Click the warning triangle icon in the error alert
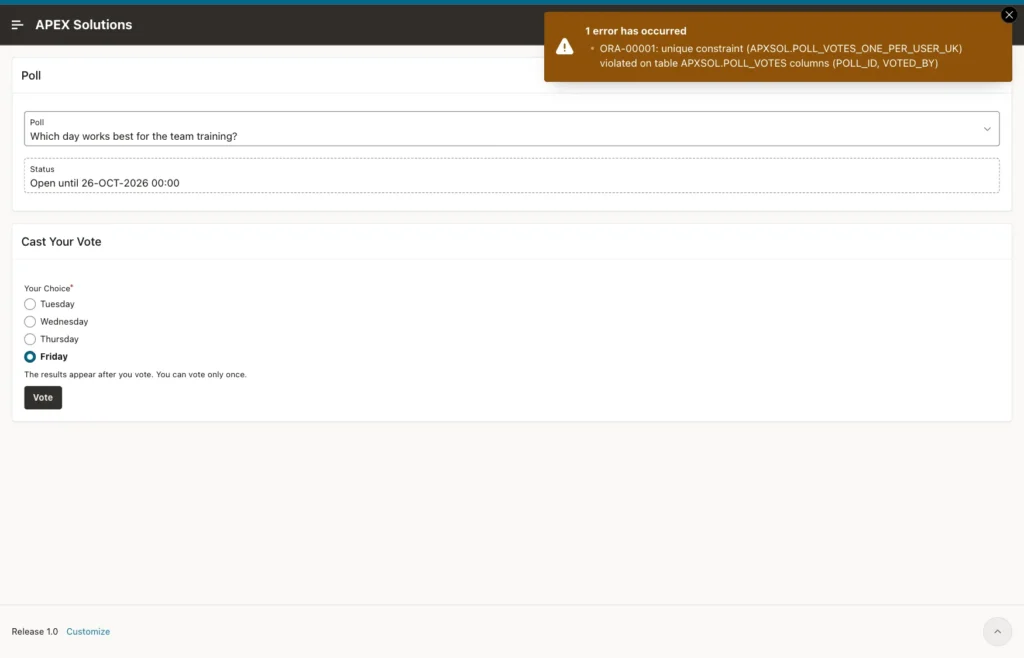Screen dimensions: 1024x658 point(564,46)
